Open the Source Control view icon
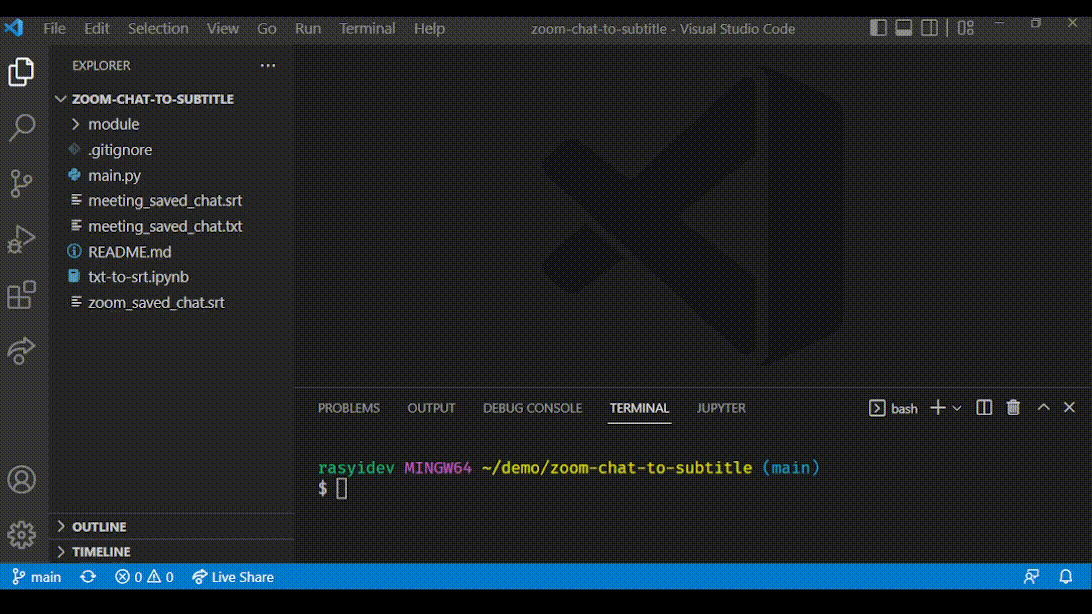Viewport: 1092px width, 614px height. (21, 183)
